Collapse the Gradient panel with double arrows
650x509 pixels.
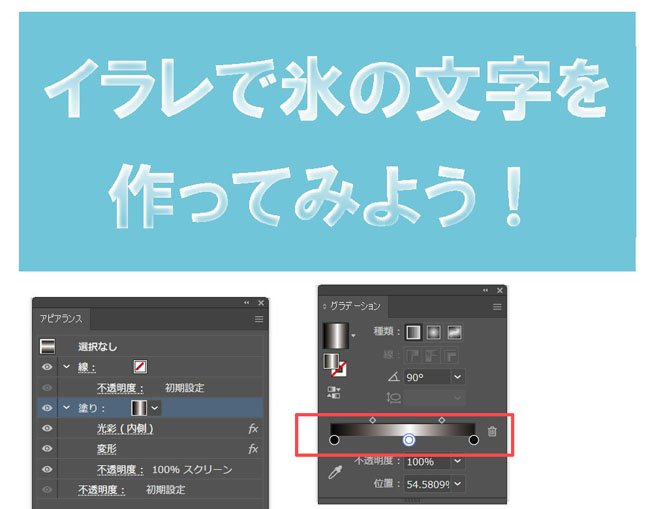coord(485,291)
